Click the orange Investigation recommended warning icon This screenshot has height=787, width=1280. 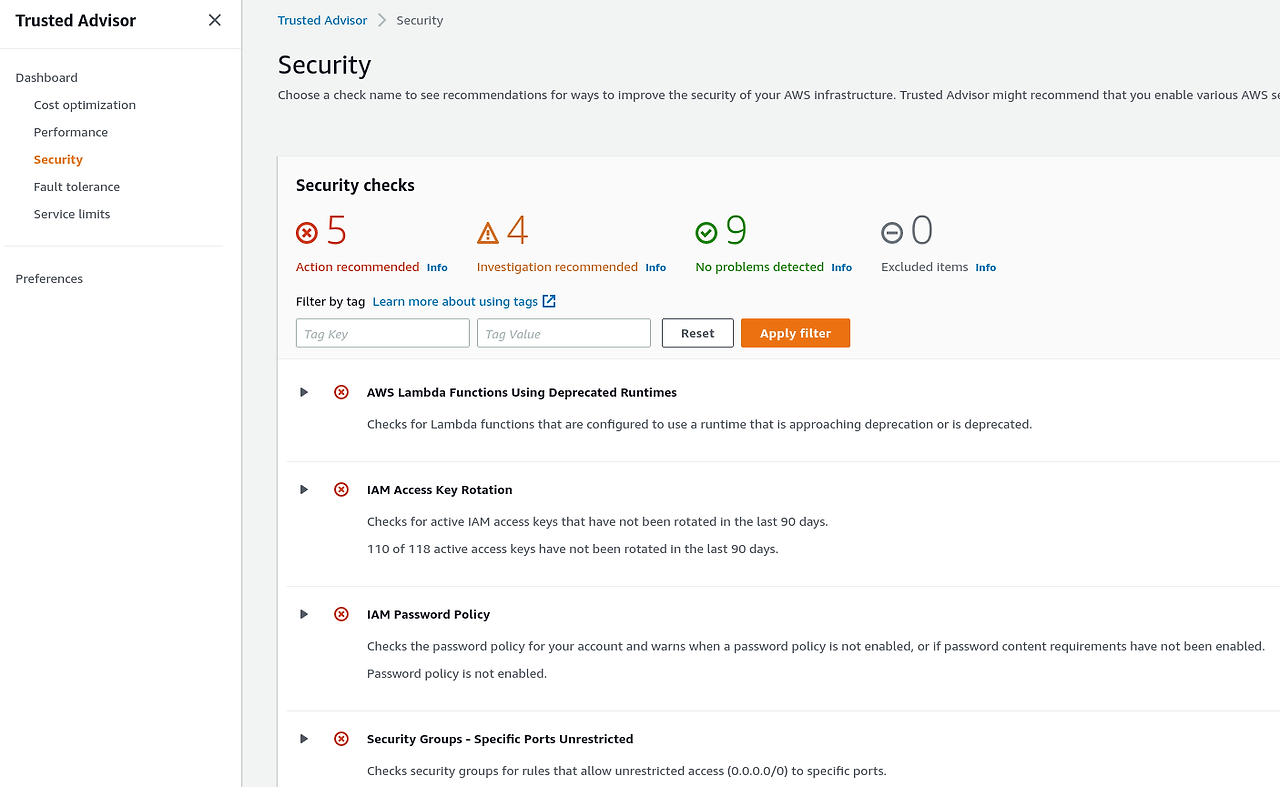487,233
